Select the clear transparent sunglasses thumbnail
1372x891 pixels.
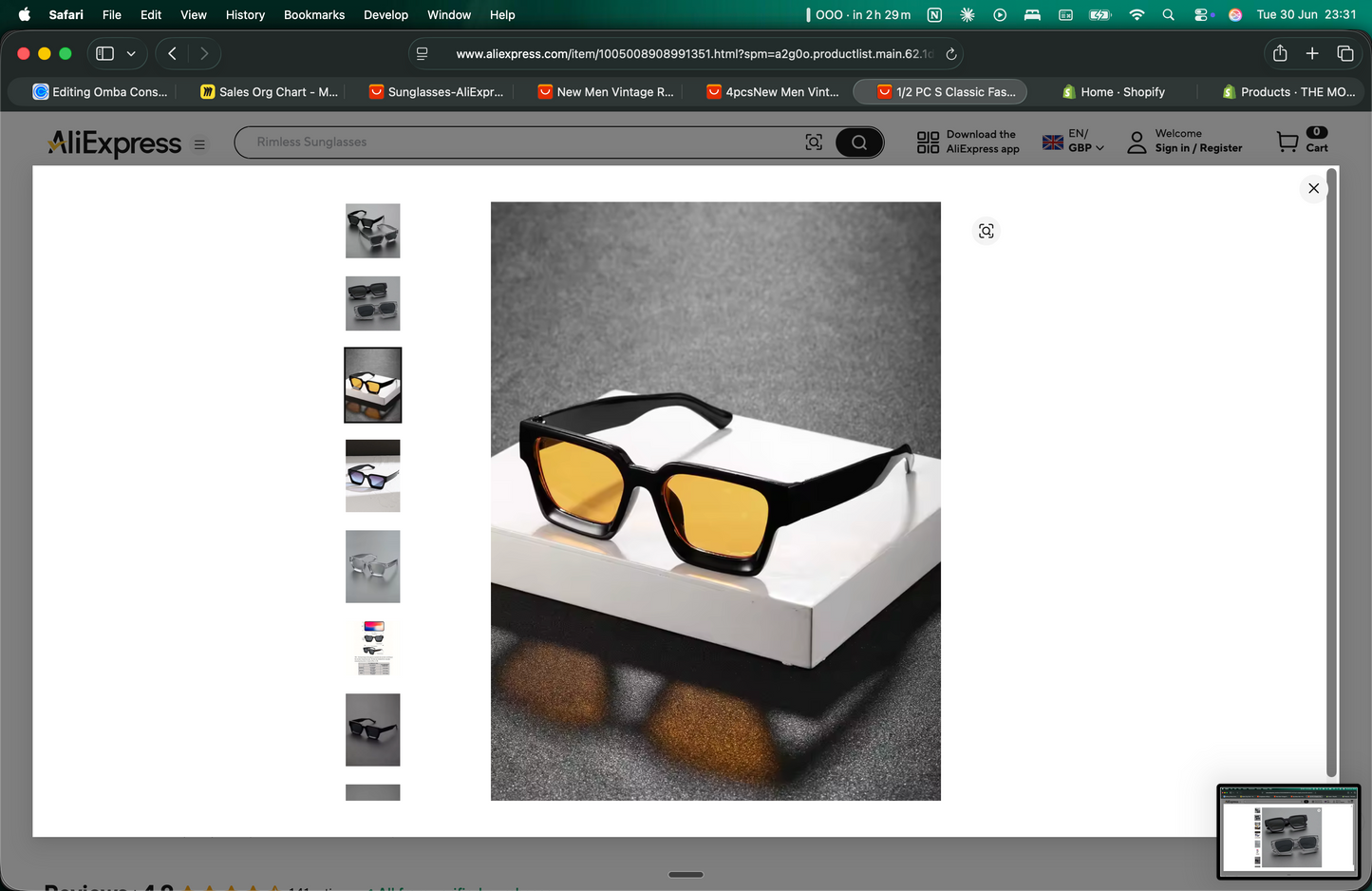pos(372,566)
